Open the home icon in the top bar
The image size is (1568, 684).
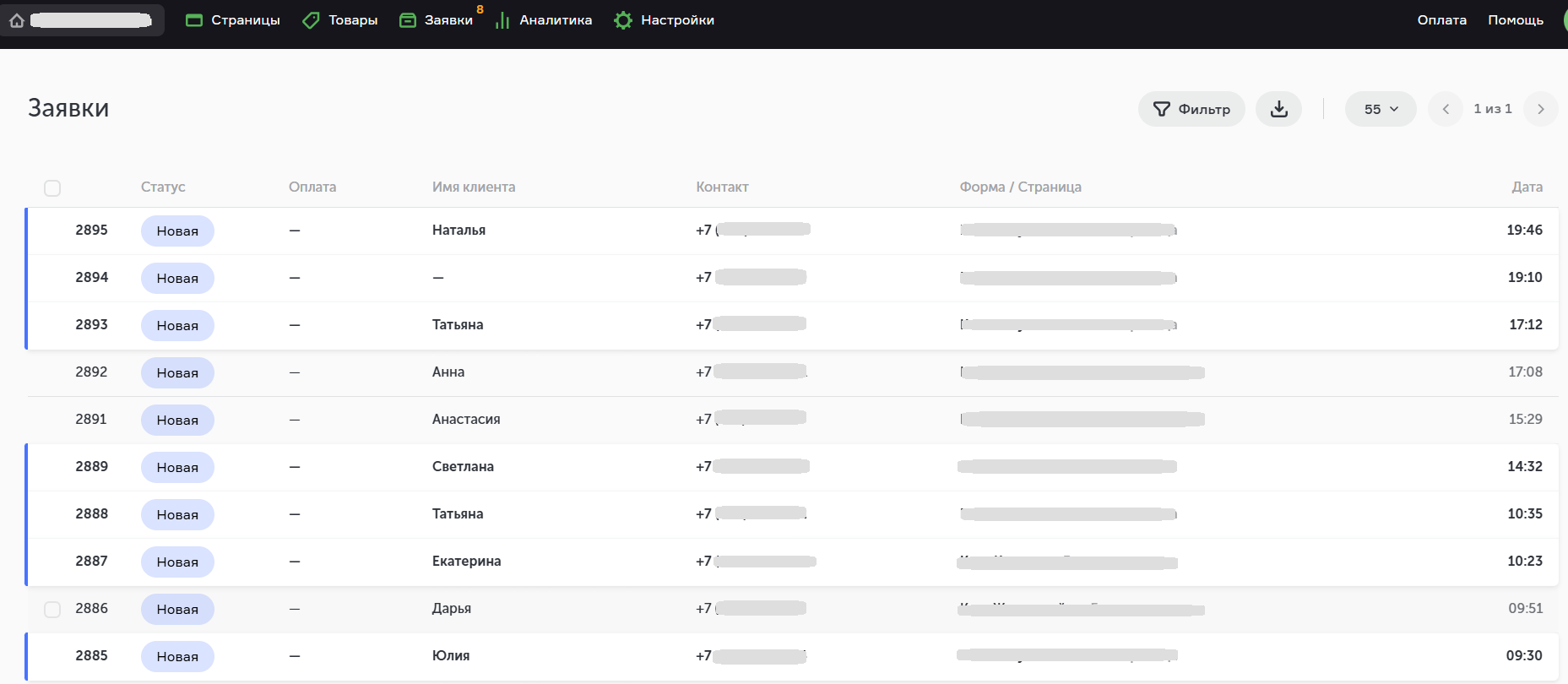point(17,20)
